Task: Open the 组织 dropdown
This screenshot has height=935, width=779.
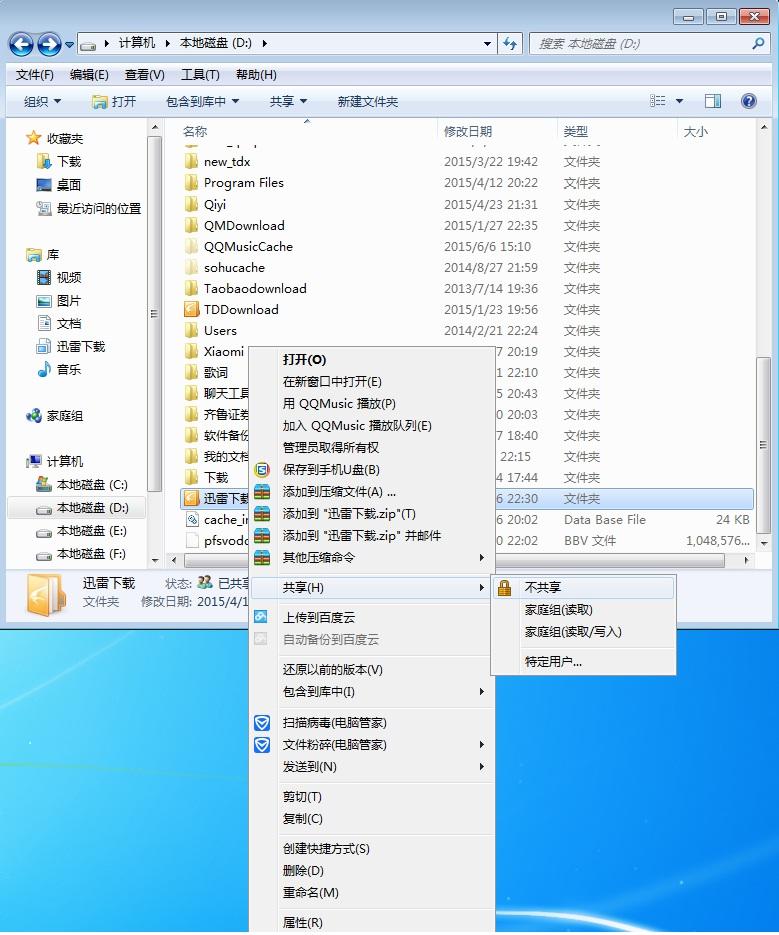Action: [42, 101]
